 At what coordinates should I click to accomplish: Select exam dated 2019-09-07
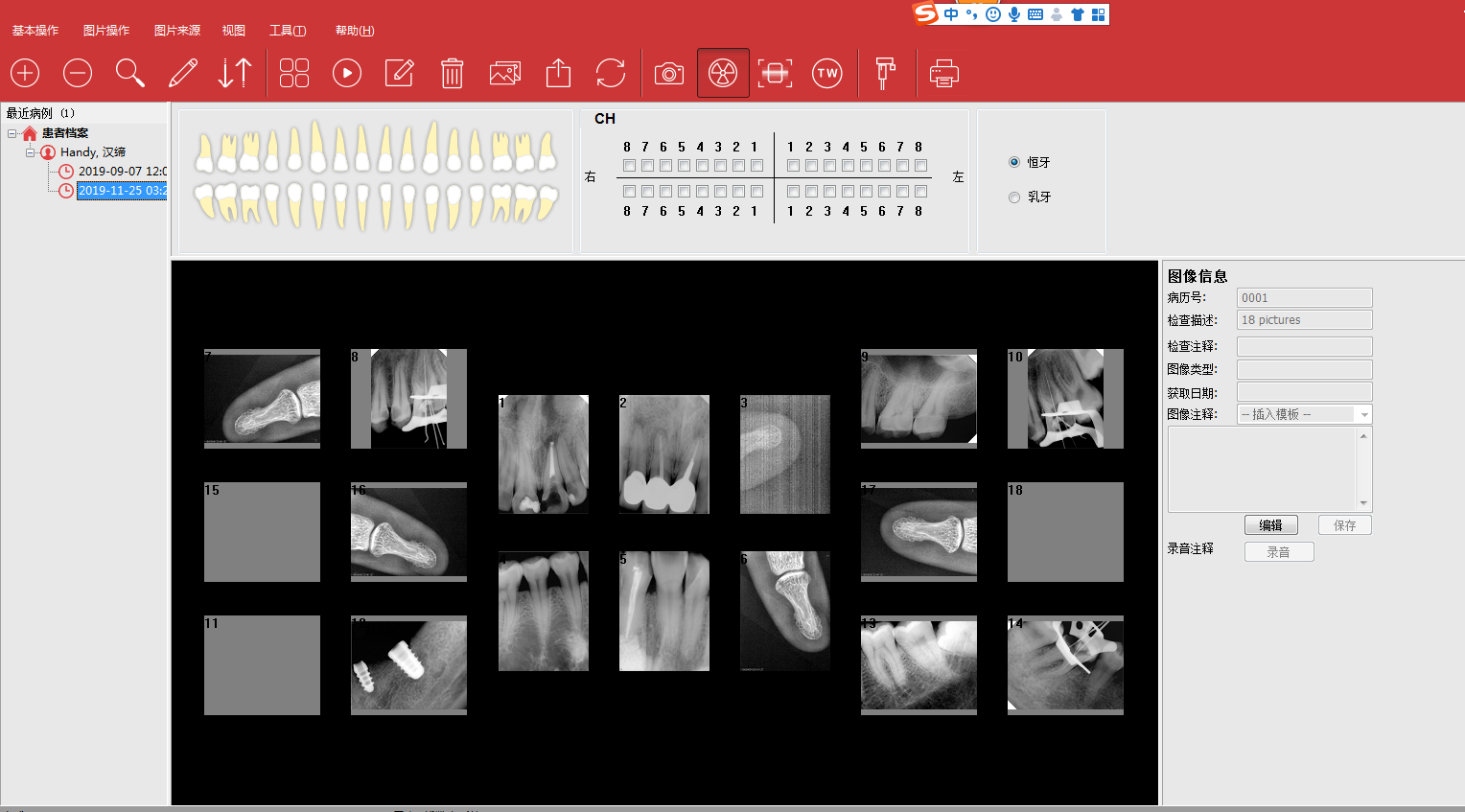tap(123, 172)
